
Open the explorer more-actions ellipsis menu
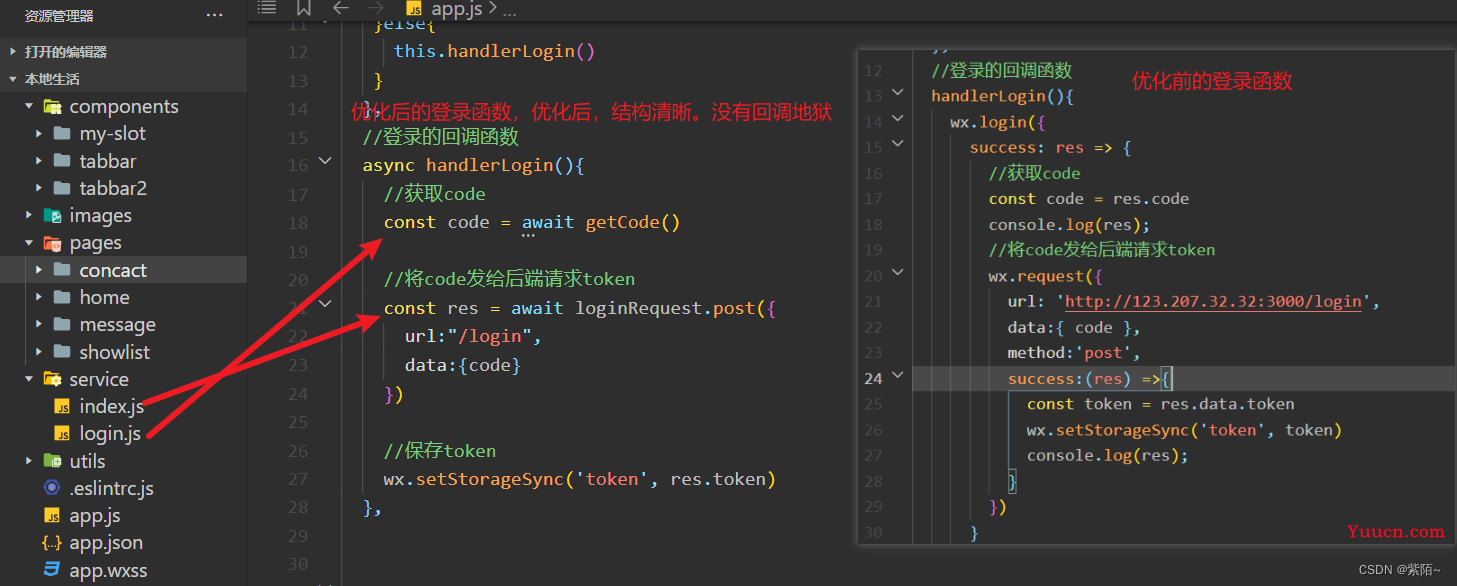pos(214,16)
